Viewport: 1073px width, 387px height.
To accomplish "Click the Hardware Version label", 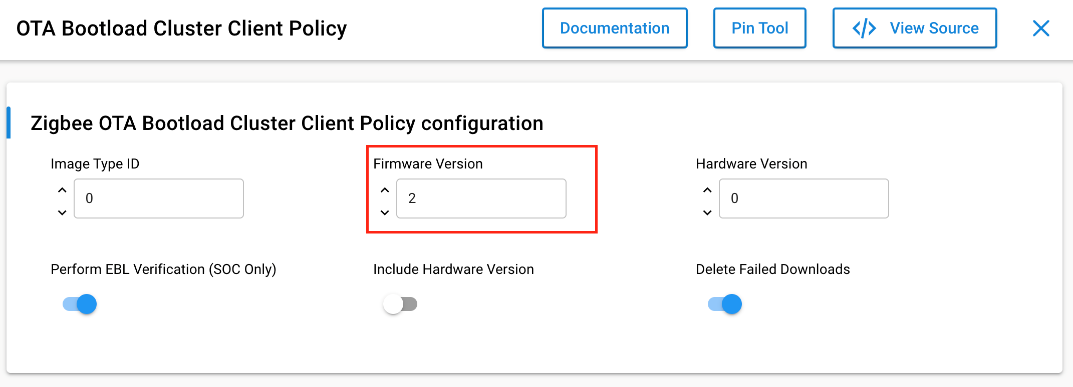I will coord(751,164).
